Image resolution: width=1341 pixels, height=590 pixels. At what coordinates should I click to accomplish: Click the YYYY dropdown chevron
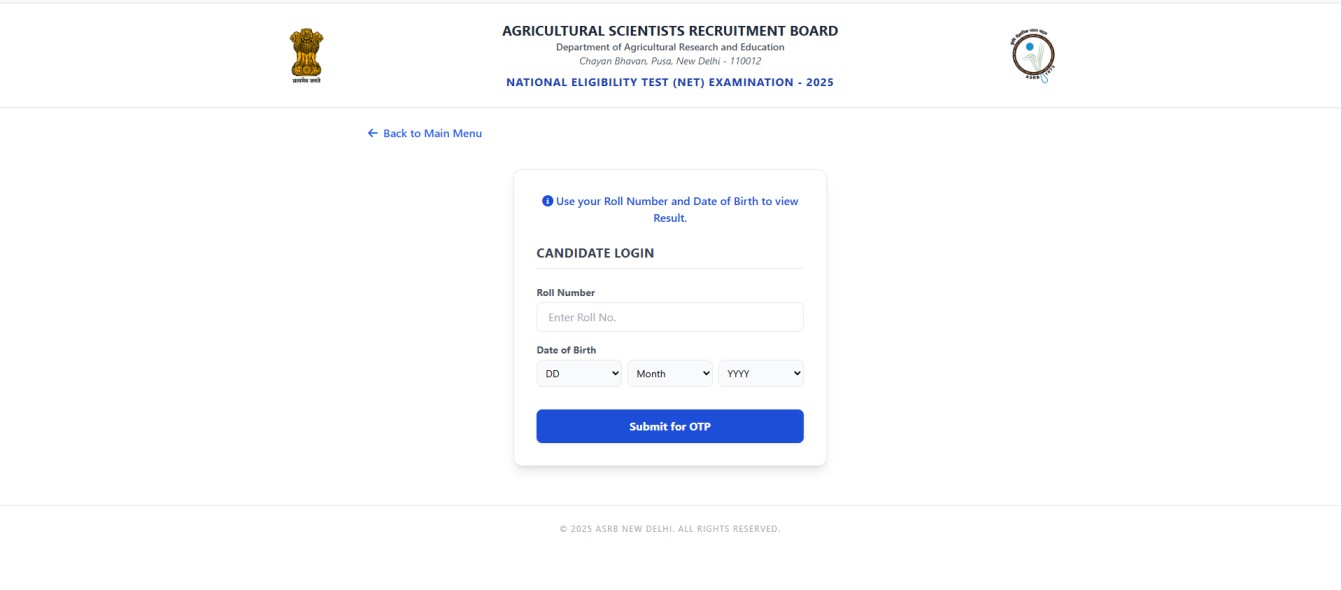(797, 373)
